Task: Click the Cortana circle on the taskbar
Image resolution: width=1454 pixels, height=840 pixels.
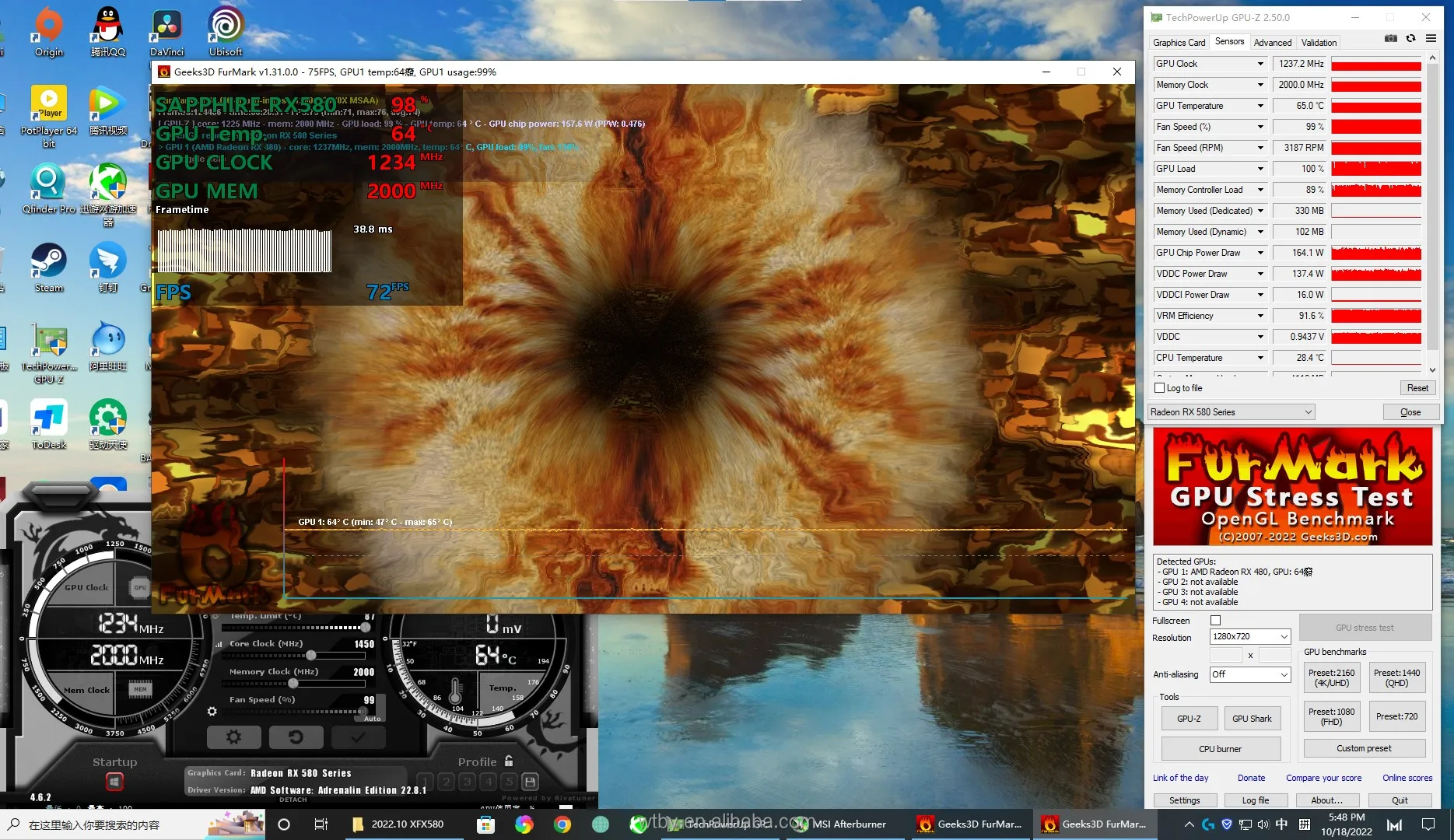Action: pyautogui.click(x=284, y=824)
